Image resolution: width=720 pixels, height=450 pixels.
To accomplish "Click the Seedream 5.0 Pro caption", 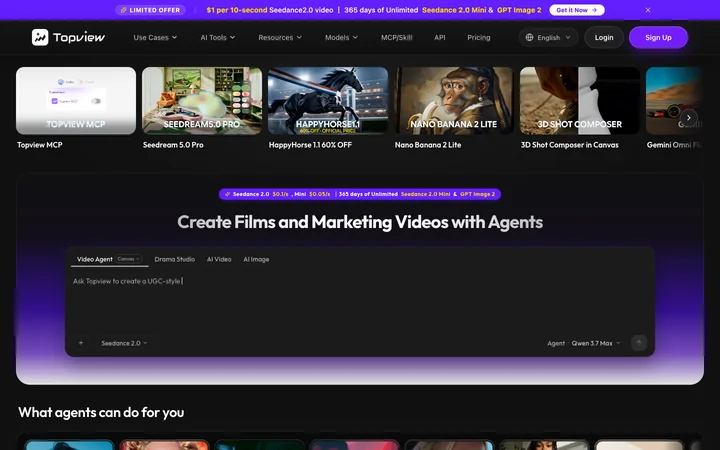I will (x=173, y=145).
